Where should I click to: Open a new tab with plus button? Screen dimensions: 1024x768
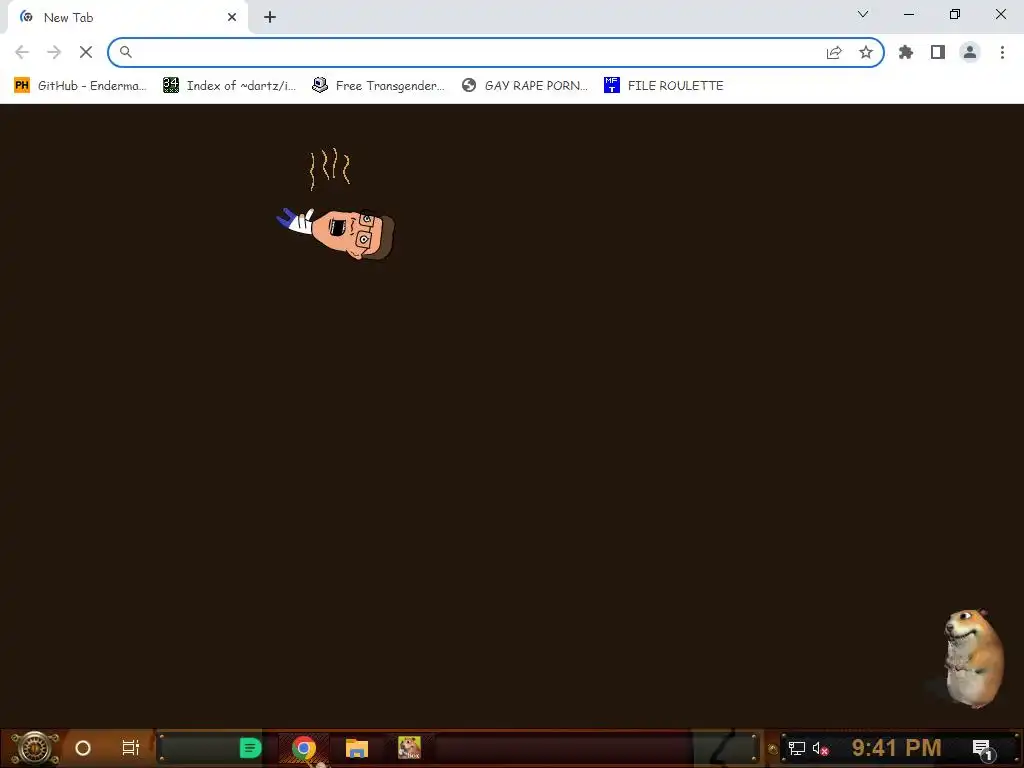point(270,18)
